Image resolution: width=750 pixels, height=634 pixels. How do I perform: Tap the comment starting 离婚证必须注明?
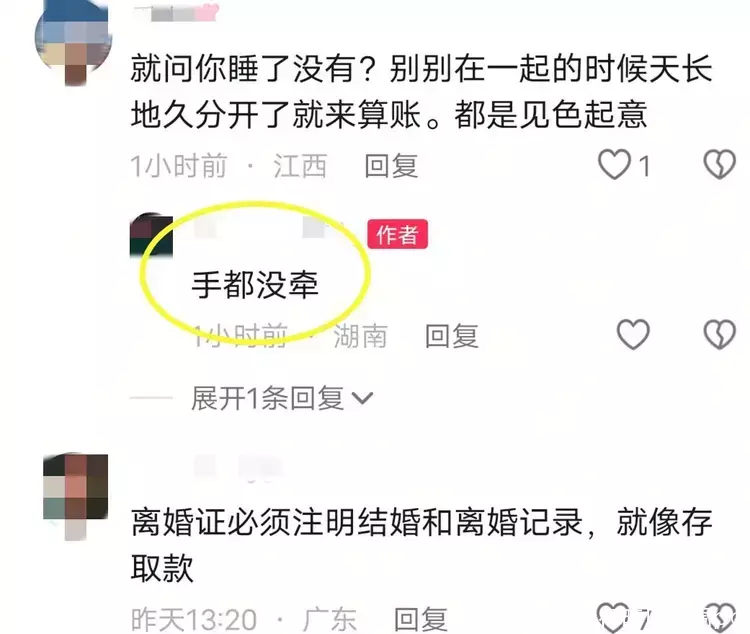pos(422,545)
